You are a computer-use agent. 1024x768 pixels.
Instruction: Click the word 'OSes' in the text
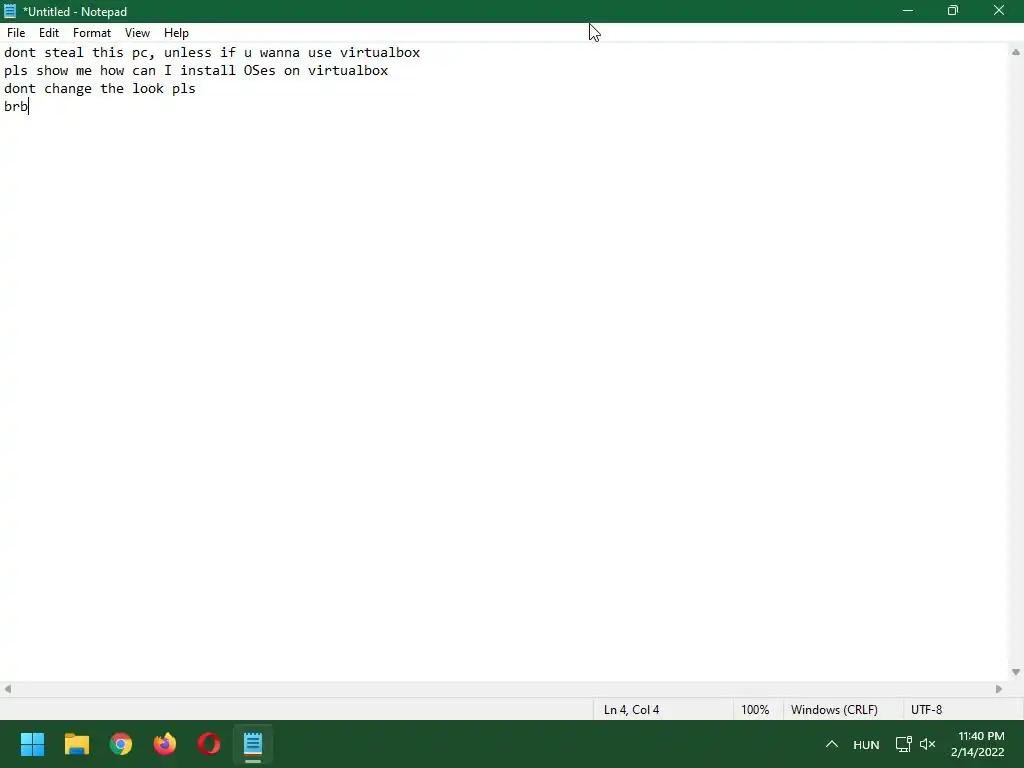click(259, 71)
